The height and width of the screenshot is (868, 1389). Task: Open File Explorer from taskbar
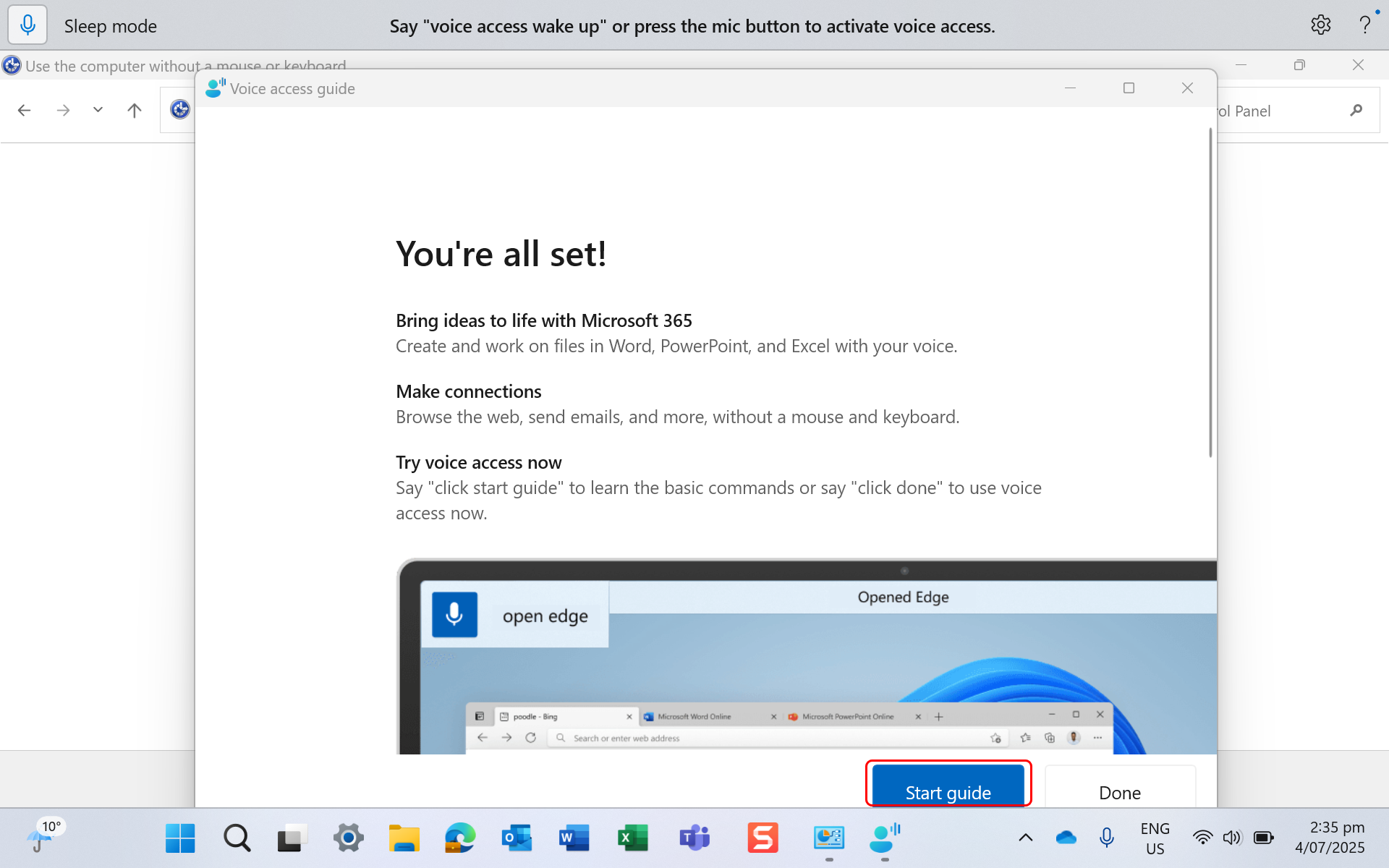click(x=404, y=838)
